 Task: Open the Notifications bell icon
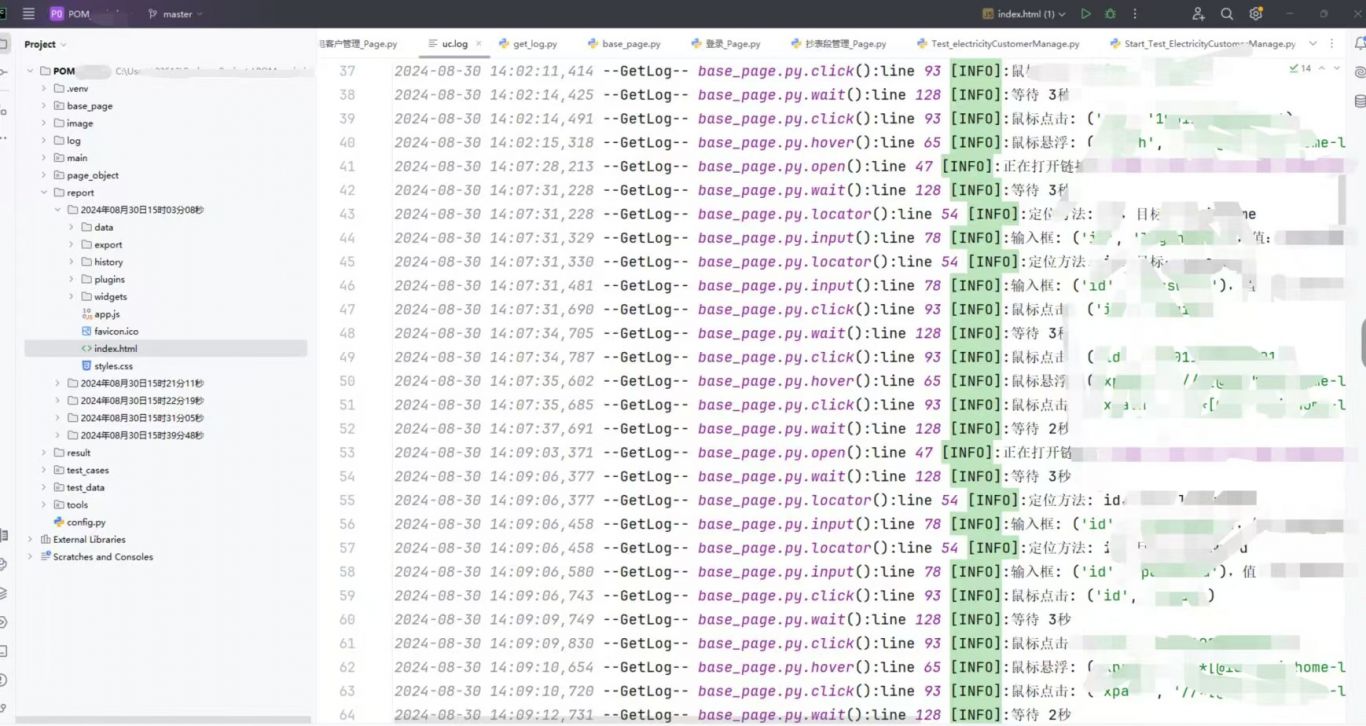pos(1359,44)
